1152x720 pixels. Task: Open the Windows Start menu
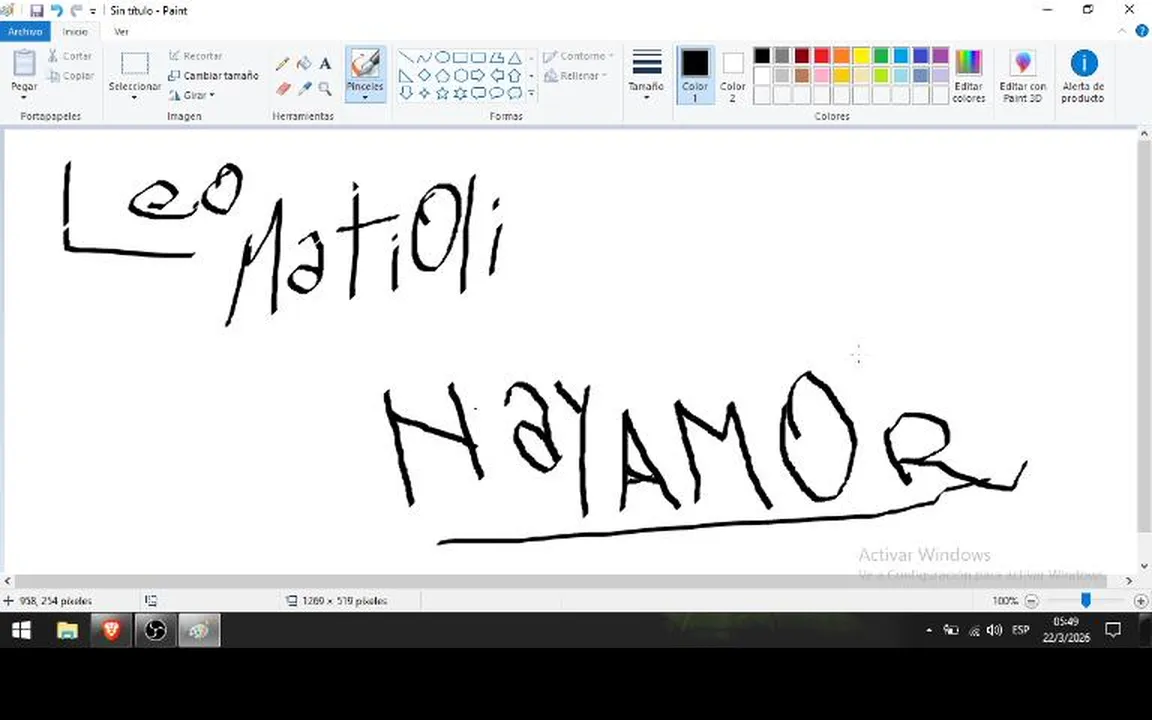(x=21, y=630)
